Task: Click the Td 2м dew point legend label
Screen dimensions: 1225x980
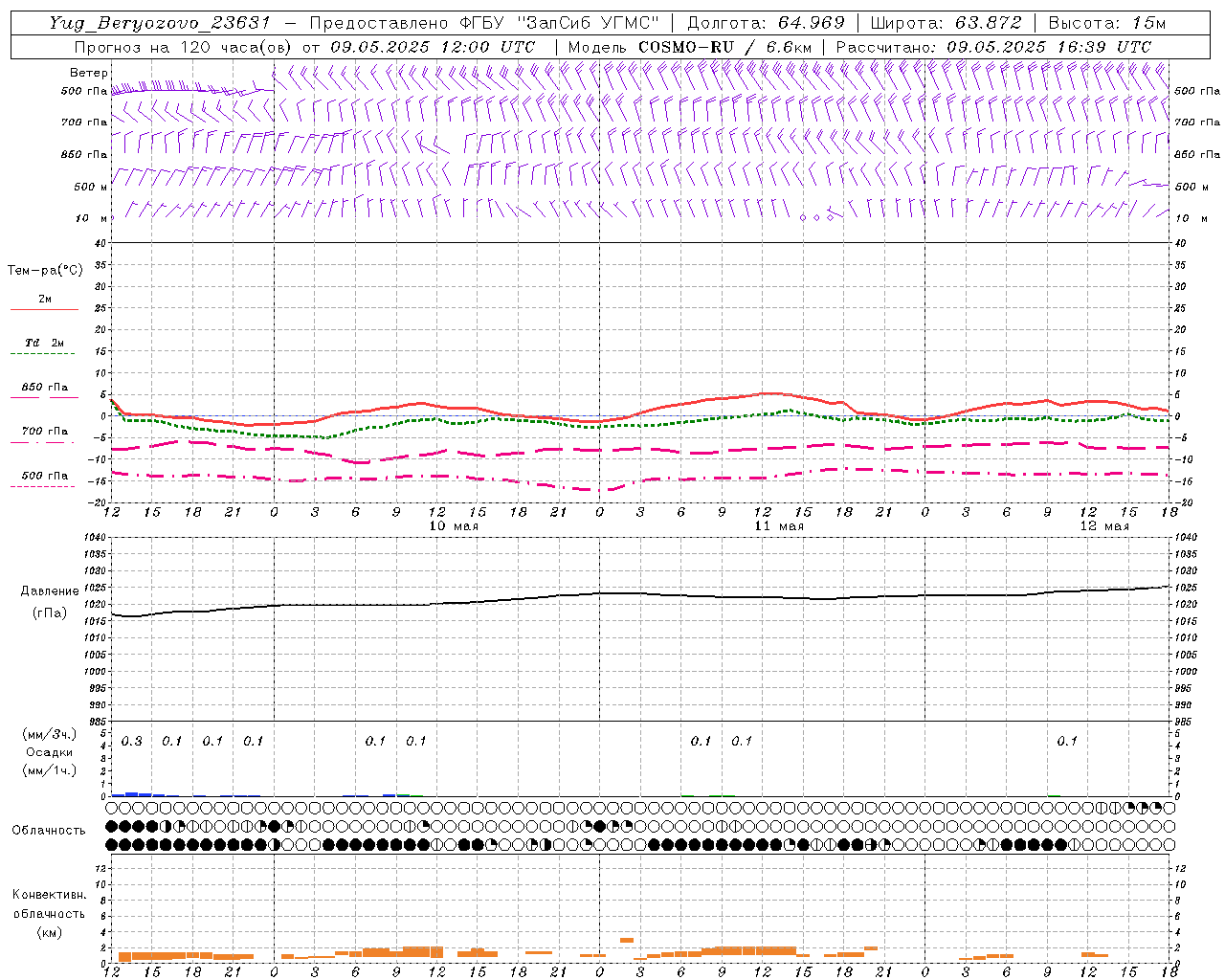Action: coord(44,343)
